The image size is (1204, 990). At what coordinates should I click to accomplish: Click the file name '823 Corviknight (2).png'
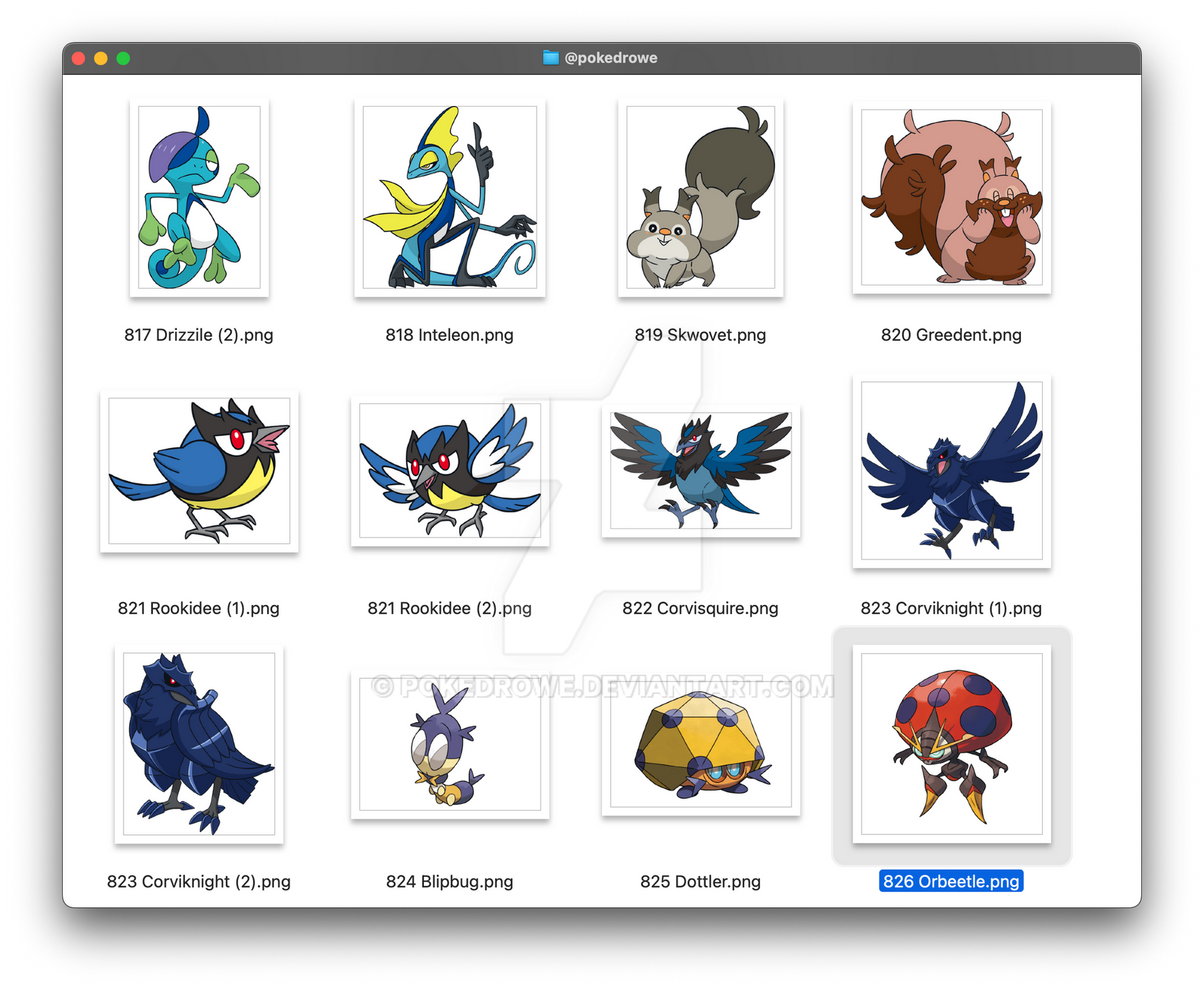(199, 882)
